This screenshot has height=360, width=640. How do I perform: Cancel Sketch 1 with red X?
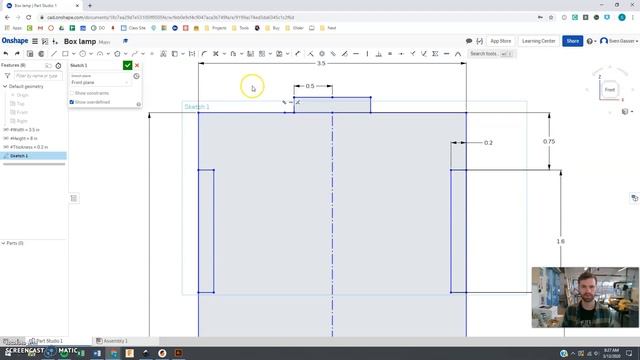[137, 65]
